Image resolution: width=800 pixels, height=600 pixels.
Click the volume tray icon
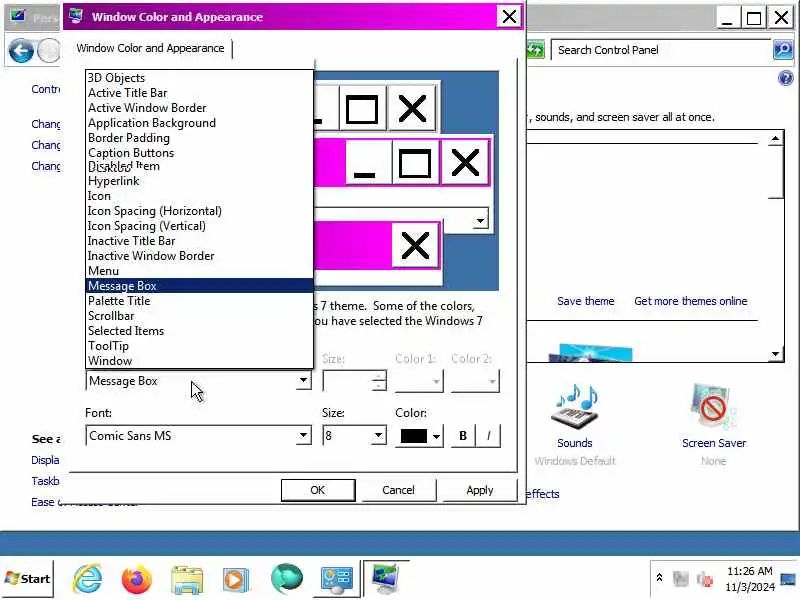705,579
